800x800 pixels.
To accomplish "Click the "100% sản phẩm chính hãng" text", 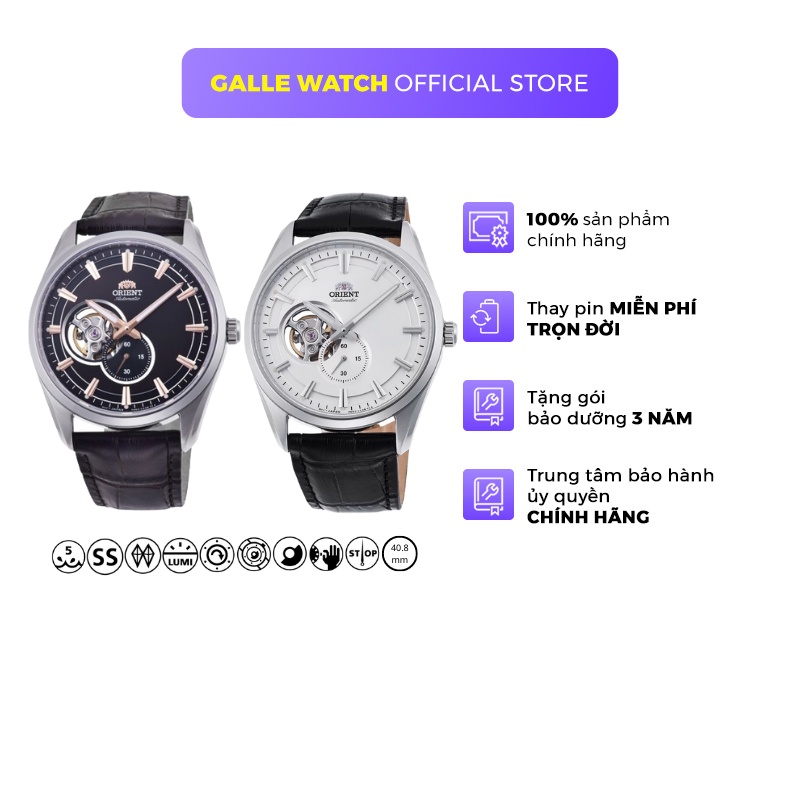I will tap(598, 230).
